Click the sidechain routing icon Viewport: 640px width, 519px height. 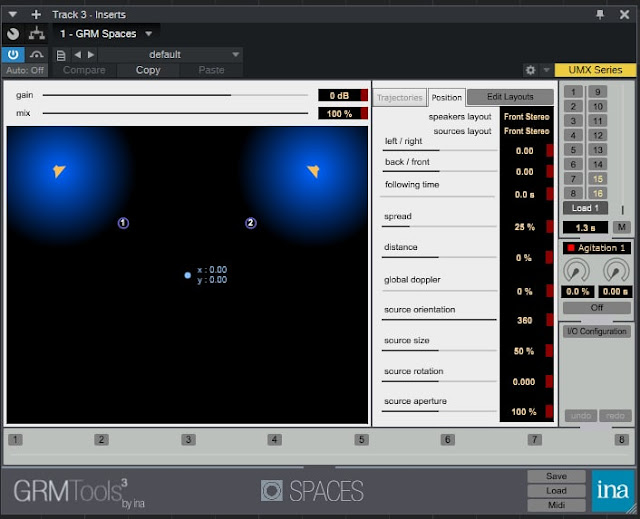coord(37,33)
